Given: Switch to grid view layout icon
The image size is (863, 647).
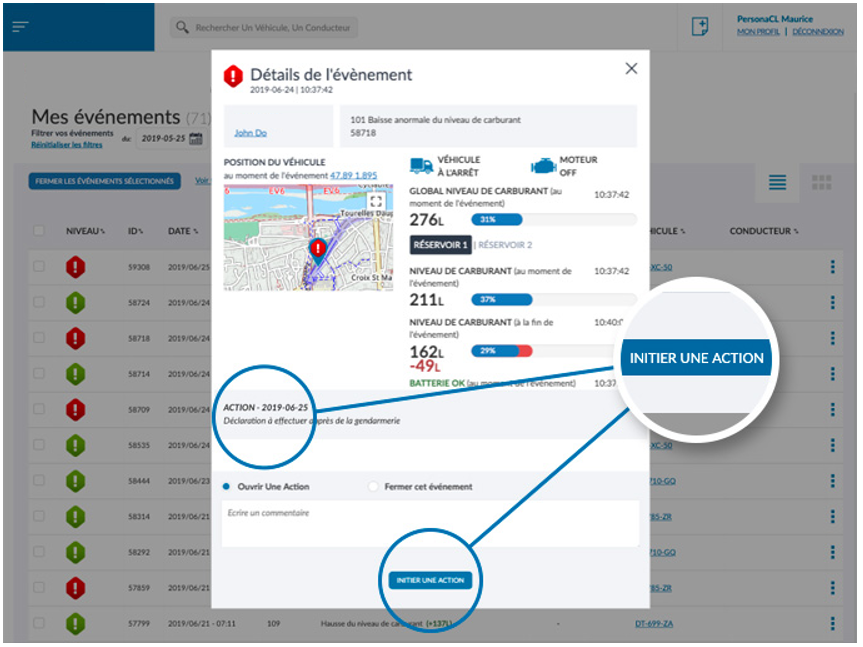Looking at the screenshot, I should pyautogui.click(x=821, y=182).
